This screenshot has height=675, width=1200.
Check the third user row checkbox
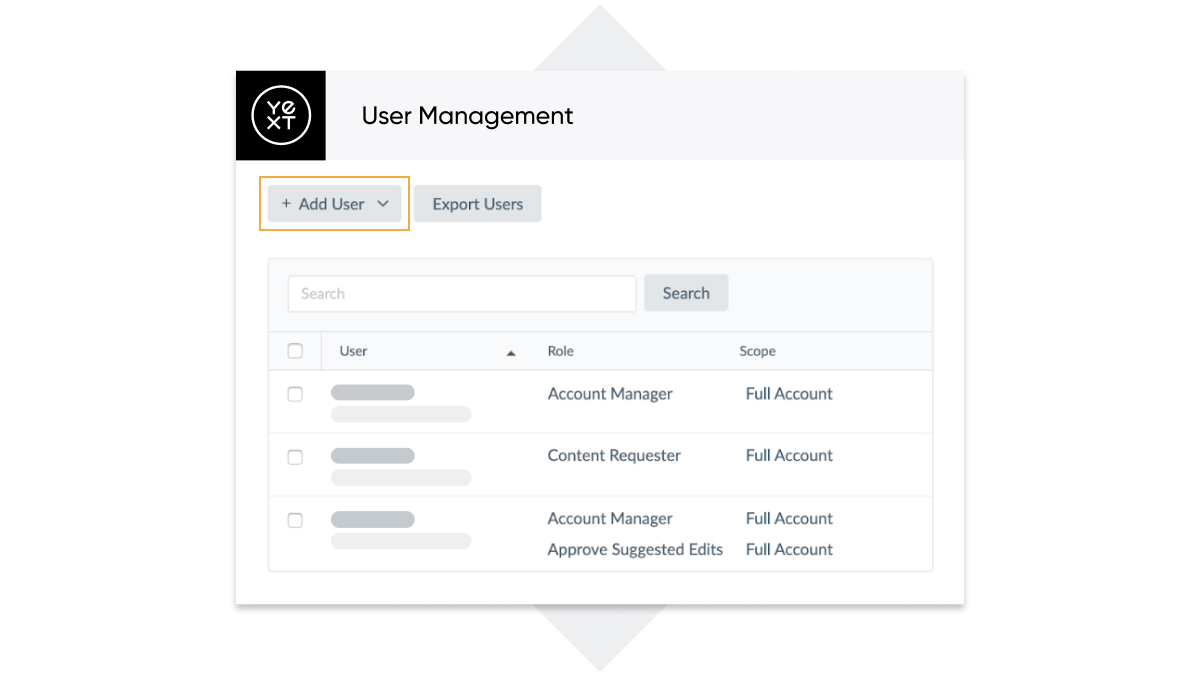295,520
